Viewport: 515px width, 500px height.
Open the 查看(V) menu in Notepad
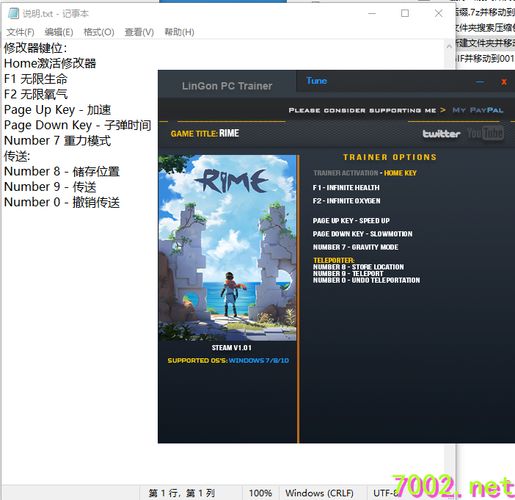pos(139,32)
